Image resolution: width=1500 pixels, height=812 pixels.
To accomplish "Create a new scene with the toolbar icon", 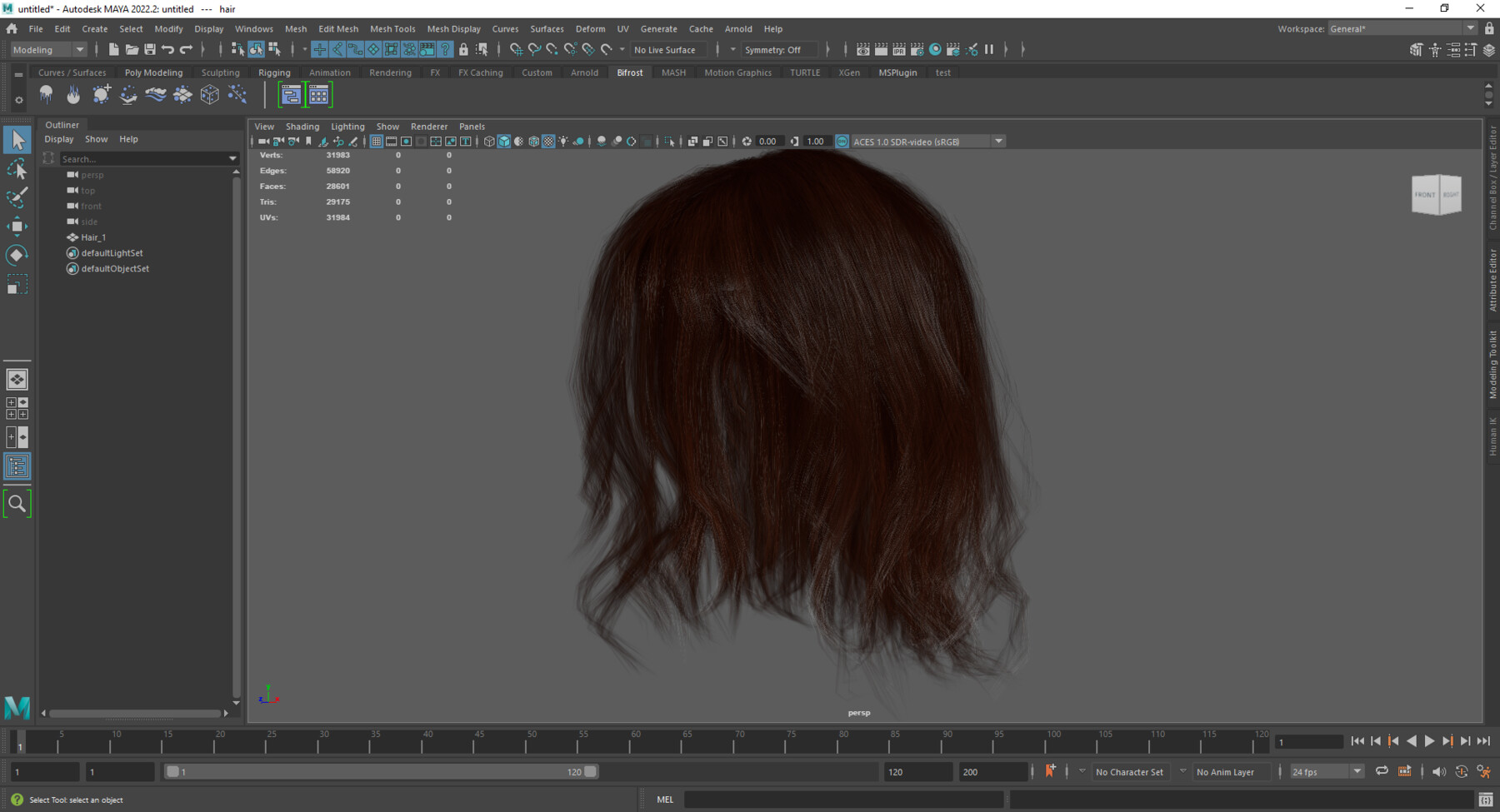I will tap(113, 50).
